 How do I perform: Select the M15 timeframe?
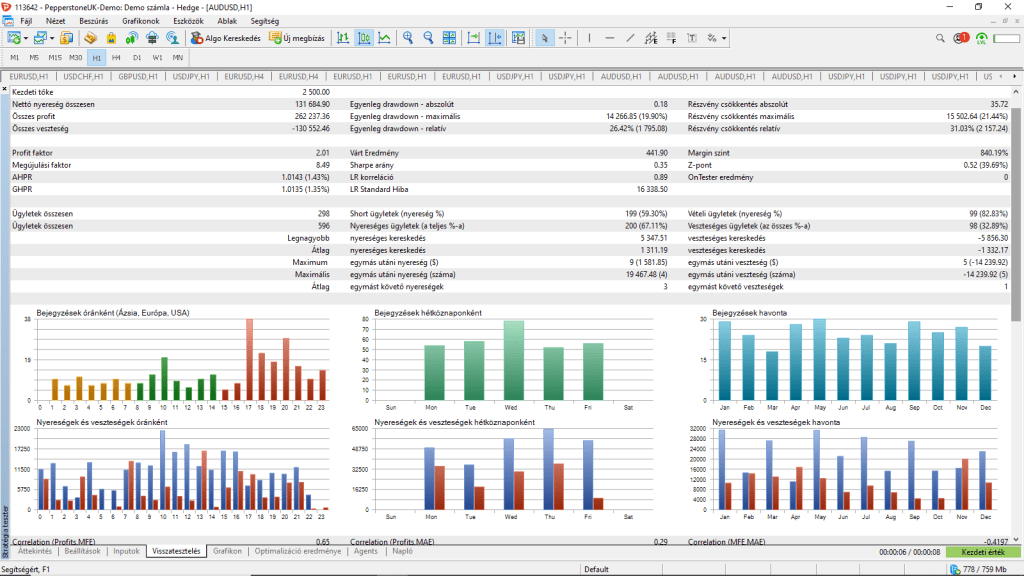click(55, 57)
